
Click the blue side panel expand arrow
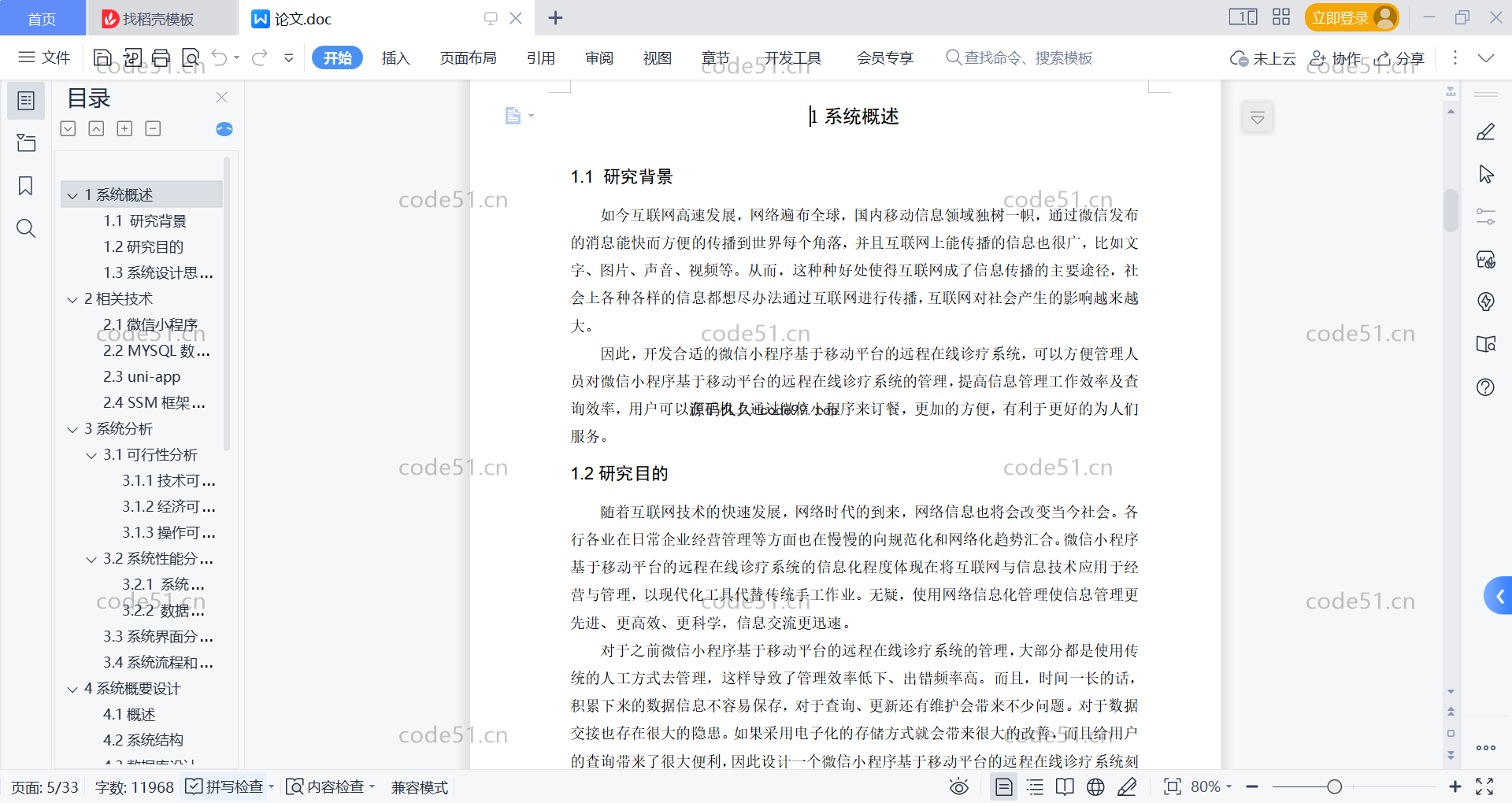pos(1499,597)
